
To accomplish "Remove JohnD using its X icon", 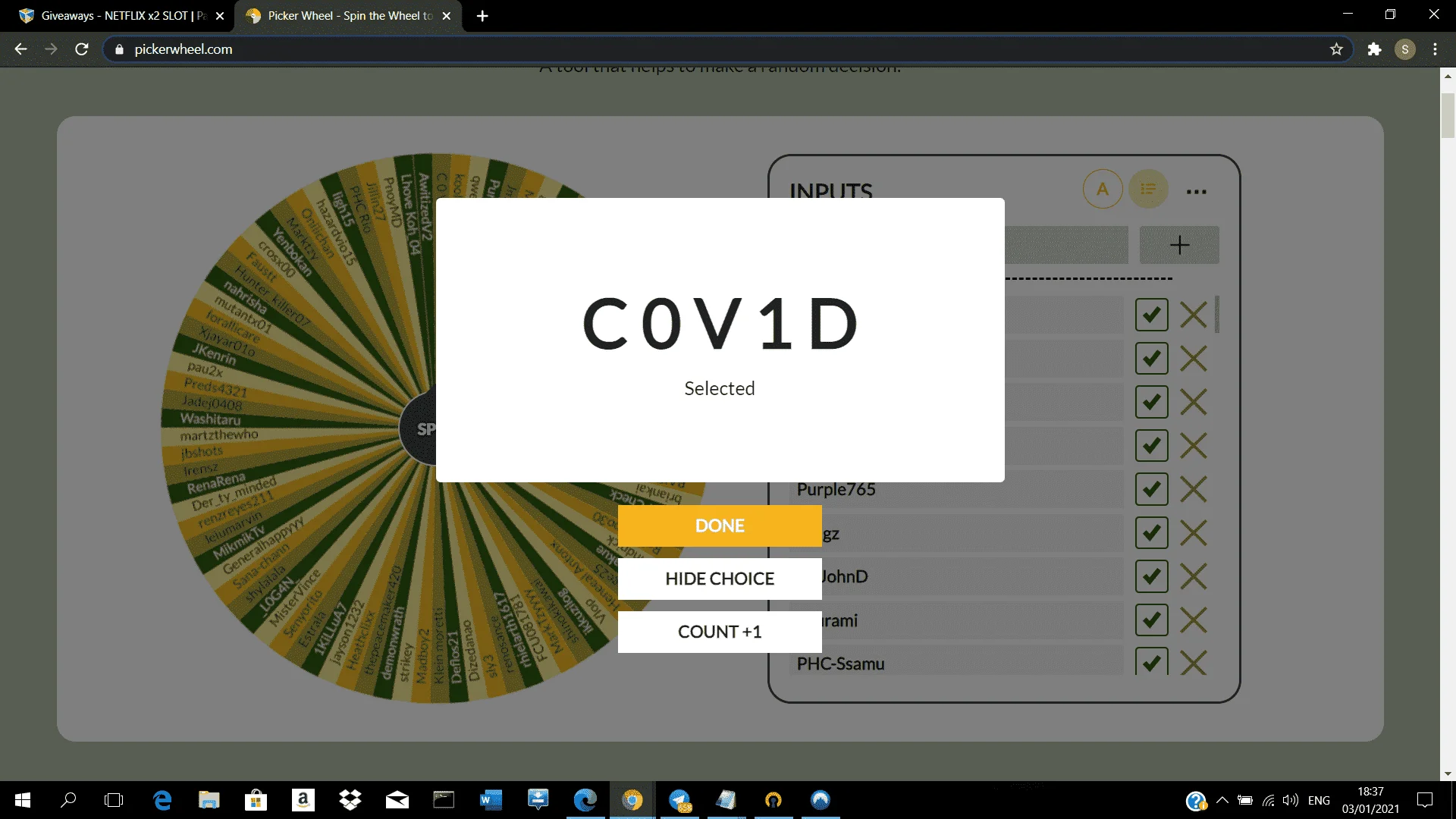I will (1194, 577).
